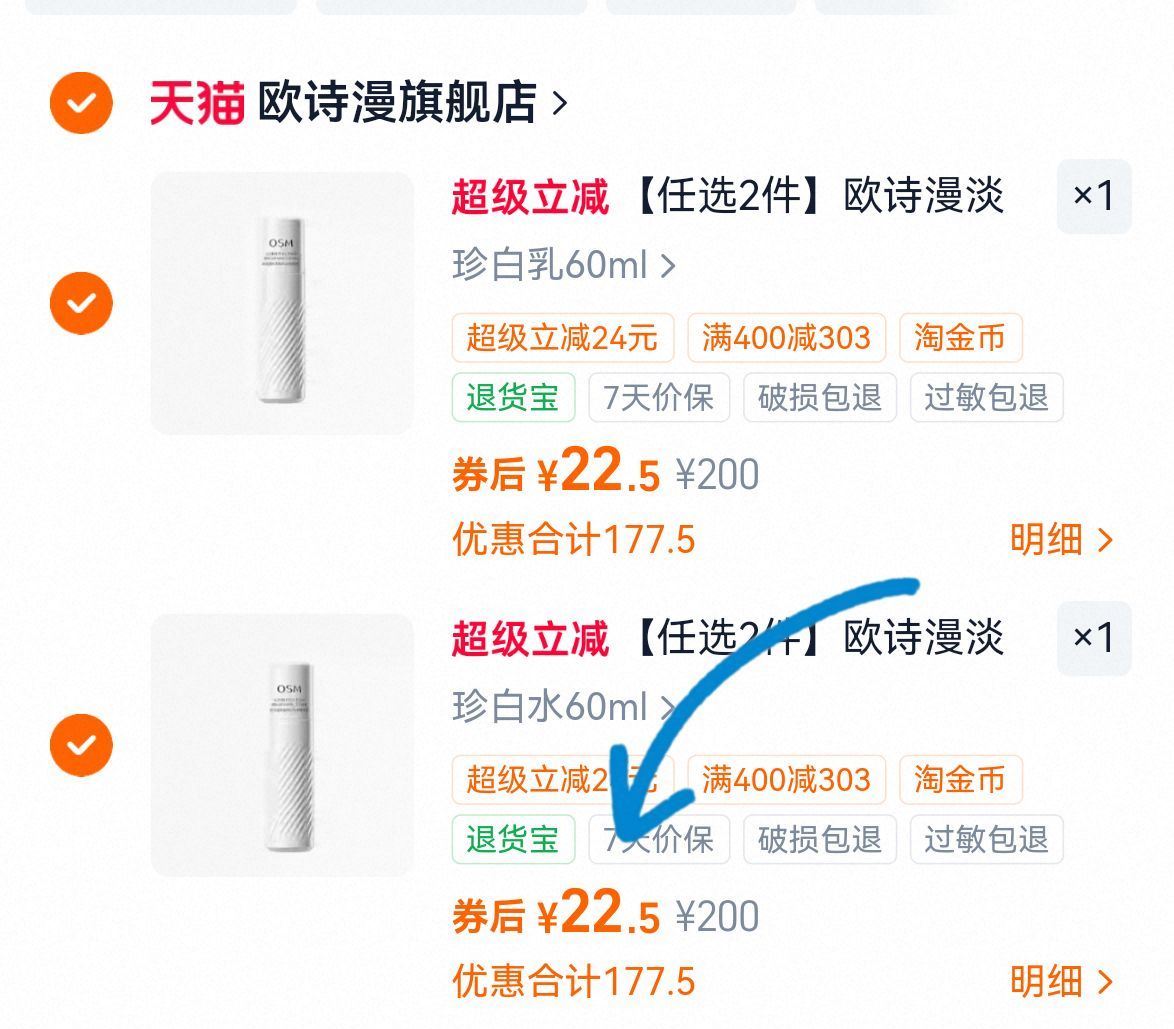1174x1029 pixels.
Task: Open 明细 for the 珍白水 discount
Action: pyautogui.click(x=1060, y=982)
